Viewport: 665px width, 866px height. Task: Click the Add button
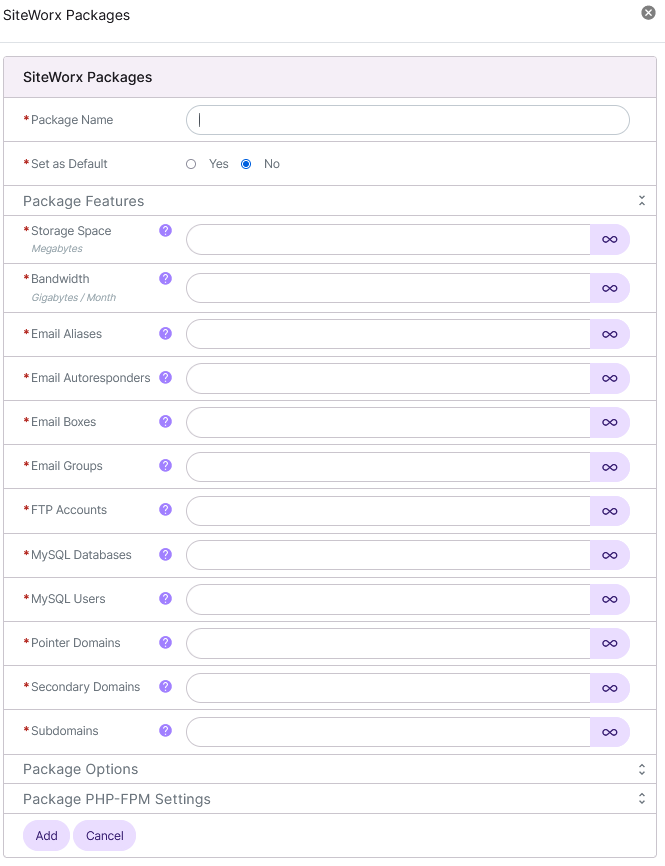pos(46,835)
